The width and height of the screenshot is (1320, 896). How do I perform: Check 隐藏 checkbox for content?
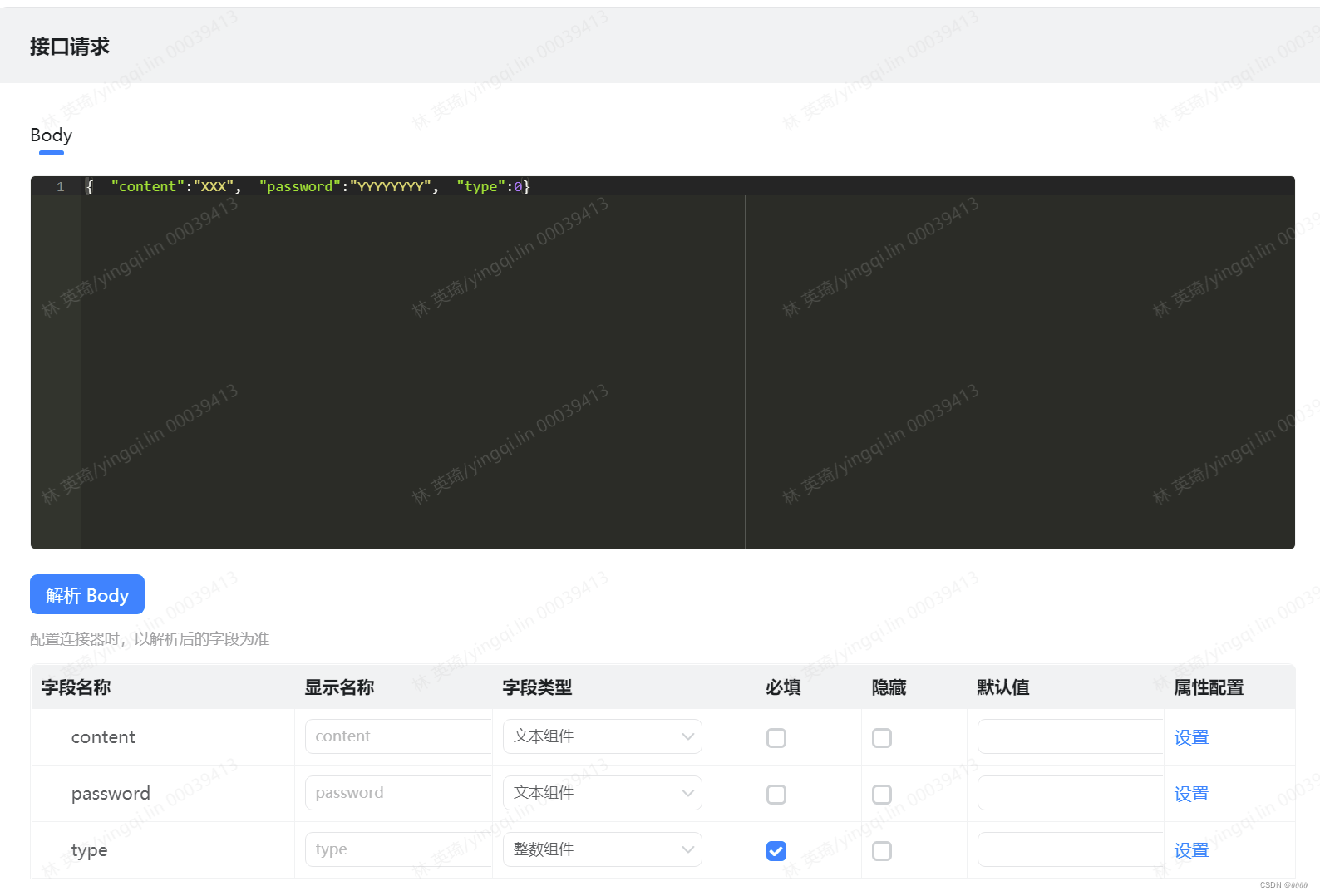click(882, 738)
